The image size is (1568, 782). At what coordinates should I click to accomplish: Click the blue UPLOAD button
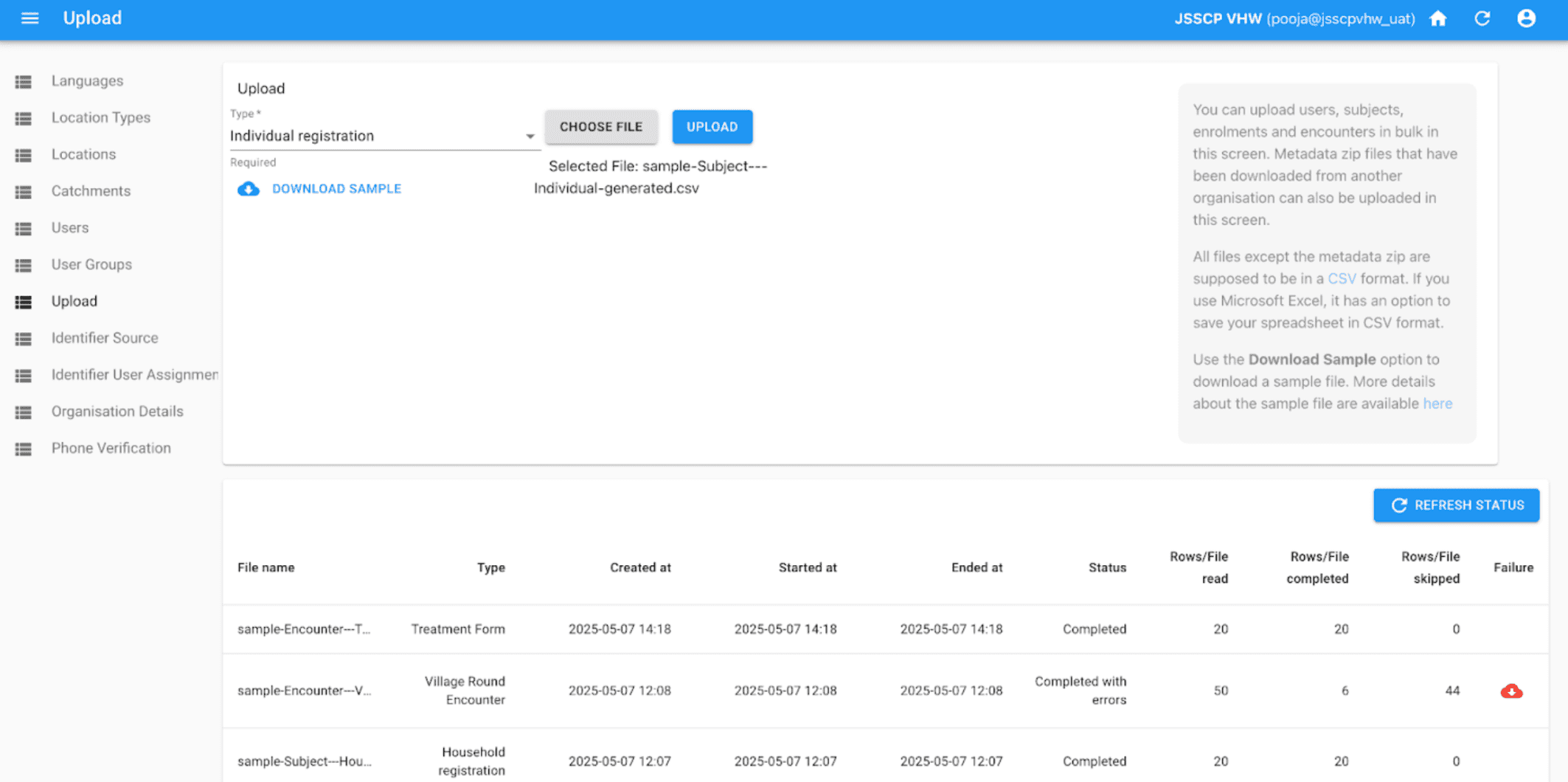(x=712, y=127)
